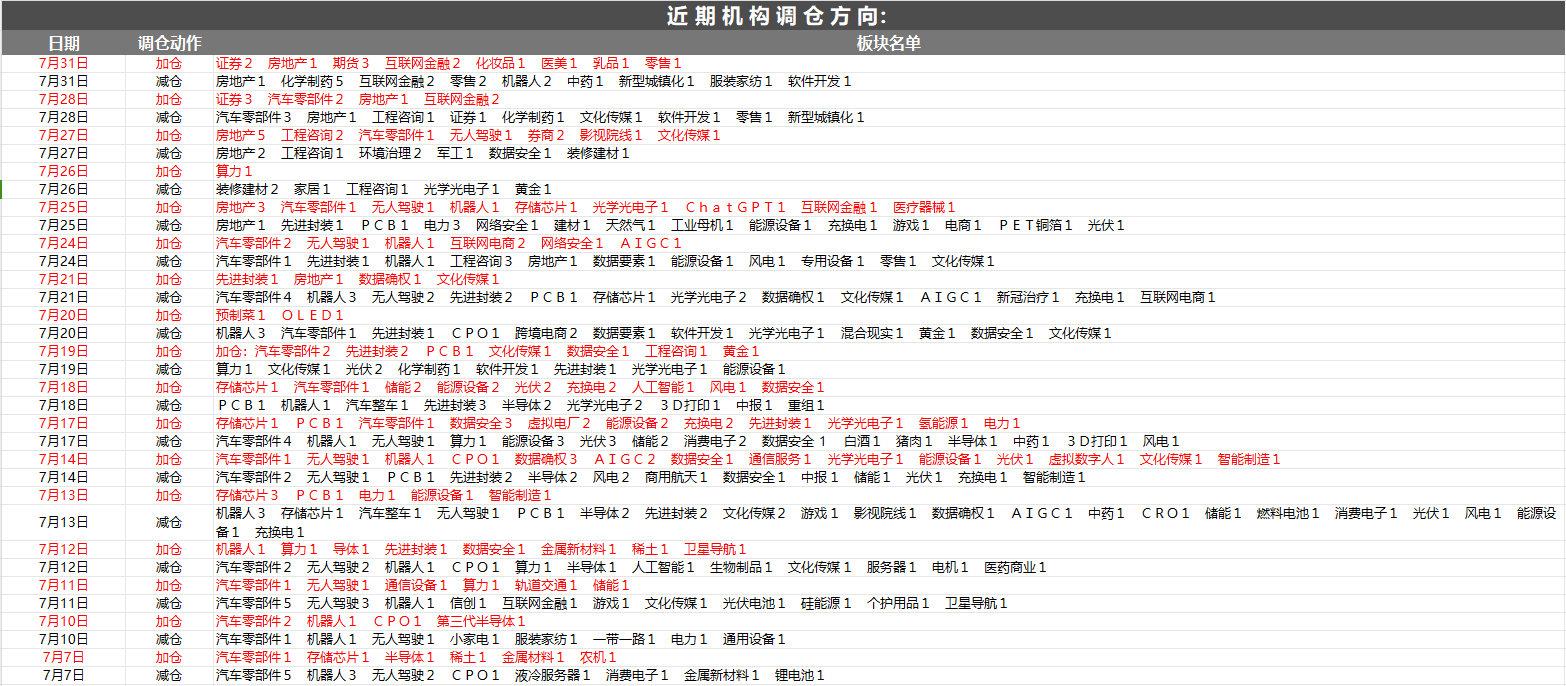
Task: Click "房地产 5" in the 7月27日 加仓 row
Action: (x=241, y=135)
